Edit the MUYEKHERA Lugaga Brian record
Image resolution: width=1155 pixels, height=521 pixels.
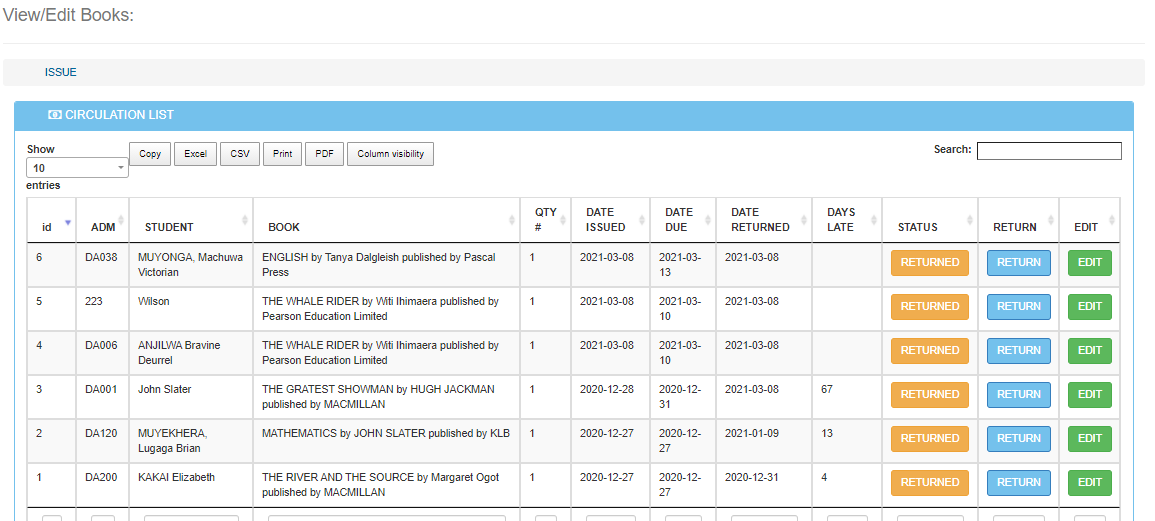1089,438
